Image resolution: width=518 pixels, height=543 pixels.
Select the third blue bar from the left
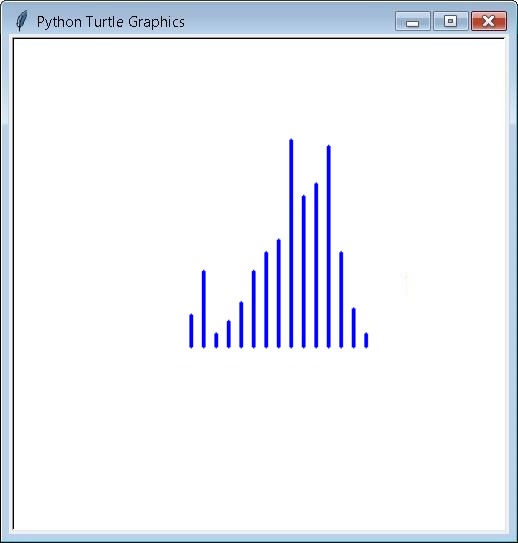pyautogui.click(x=216, y=340)
